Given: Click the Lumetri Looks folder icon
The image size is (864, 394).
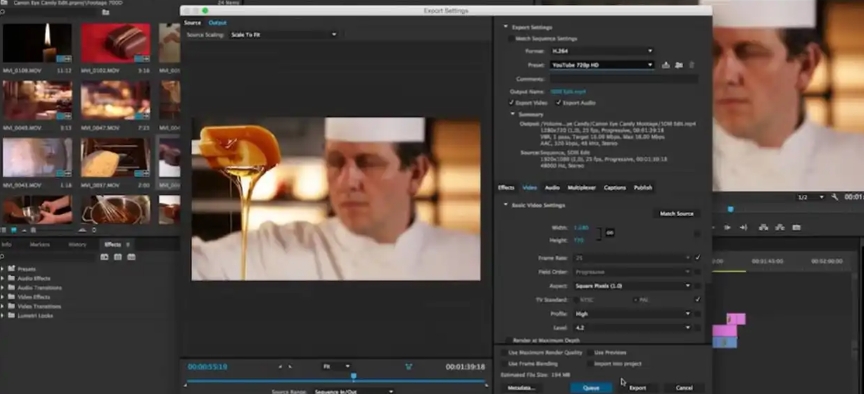Looking at the screenshot, I should (x=12, y=316).
